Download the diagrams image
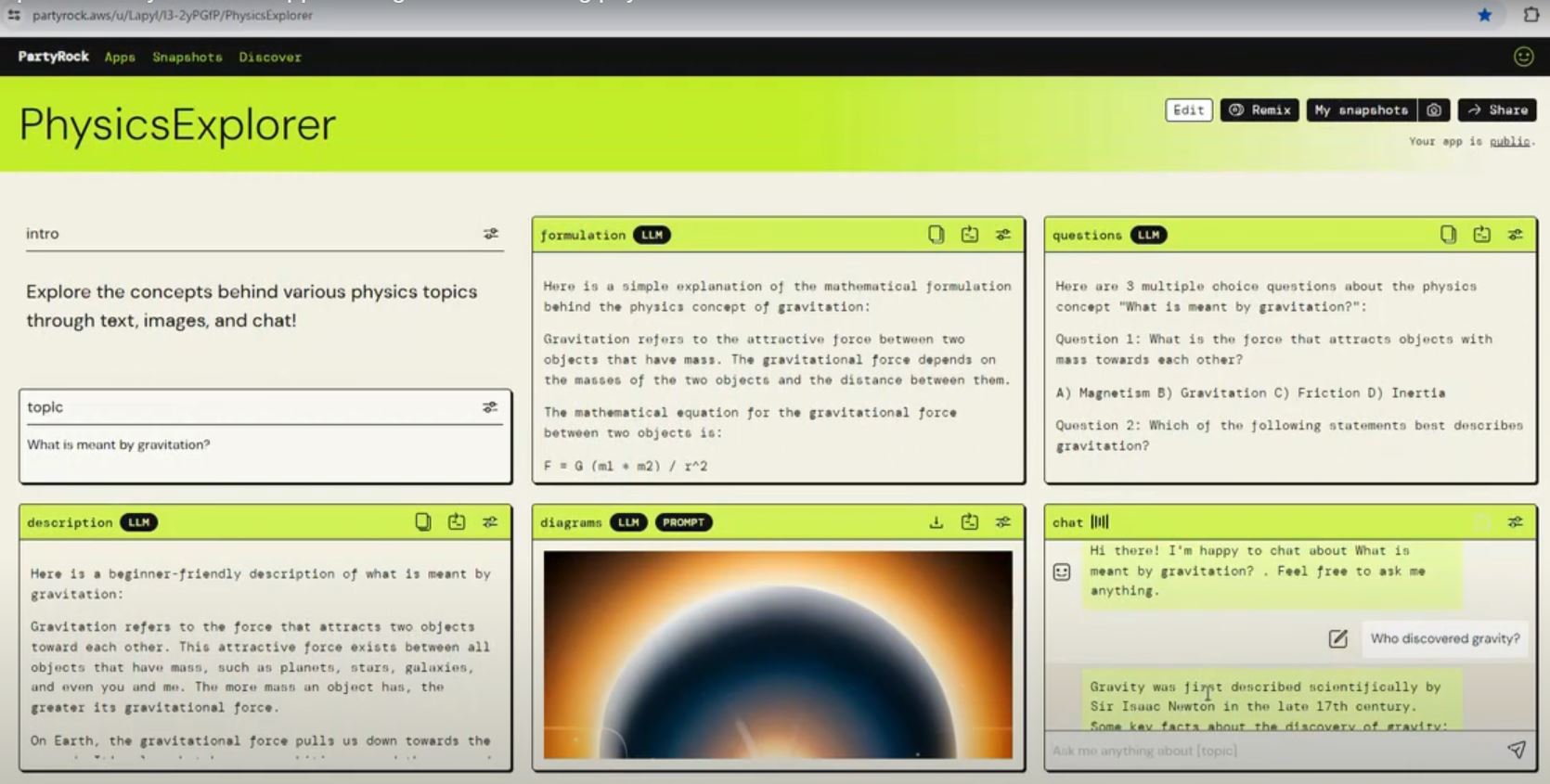Image resolution: width=1550 pixels, height=784 pixels. coord(936,522)
